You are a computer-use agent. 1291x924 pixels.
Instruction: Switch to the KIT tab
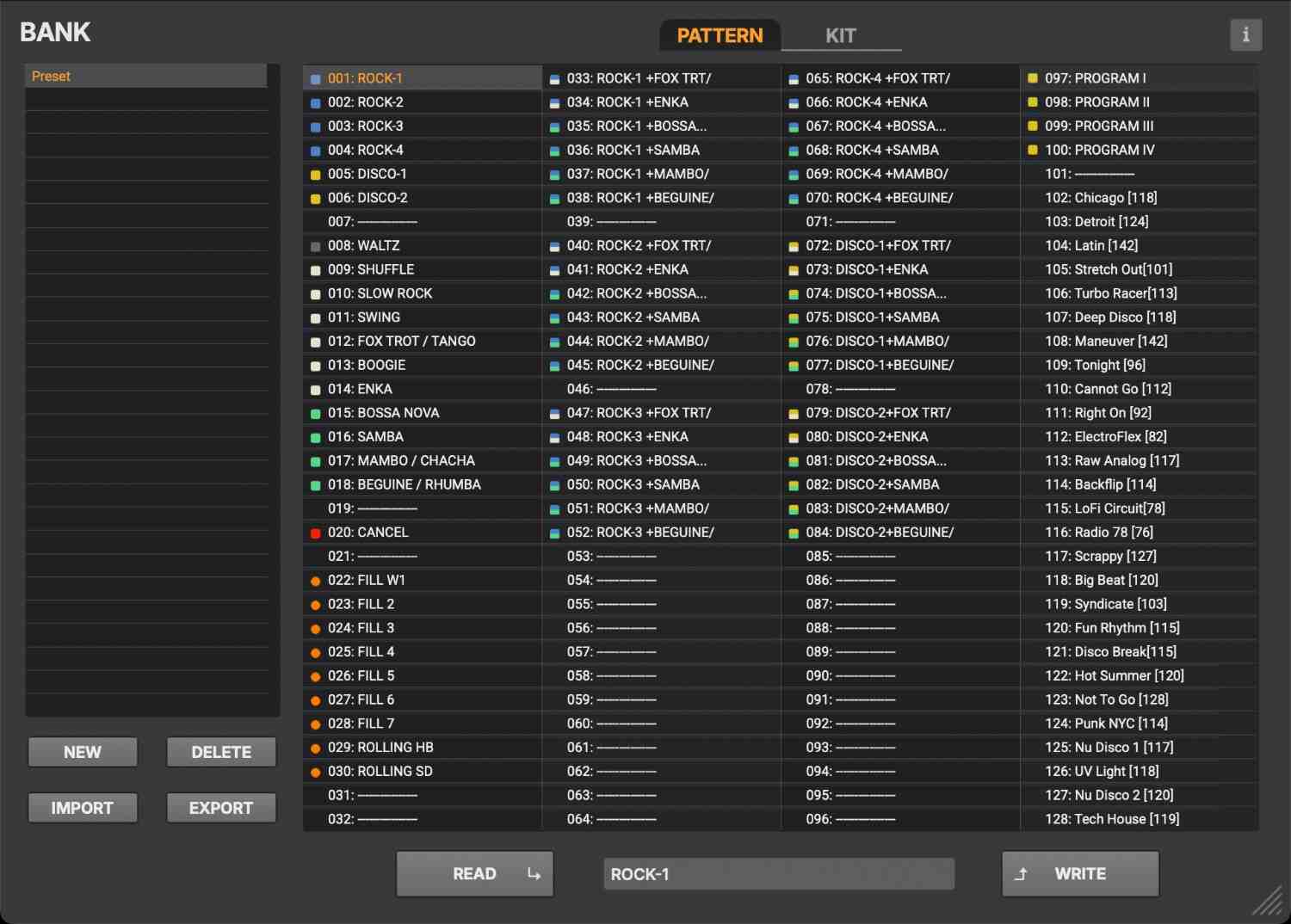841,35
